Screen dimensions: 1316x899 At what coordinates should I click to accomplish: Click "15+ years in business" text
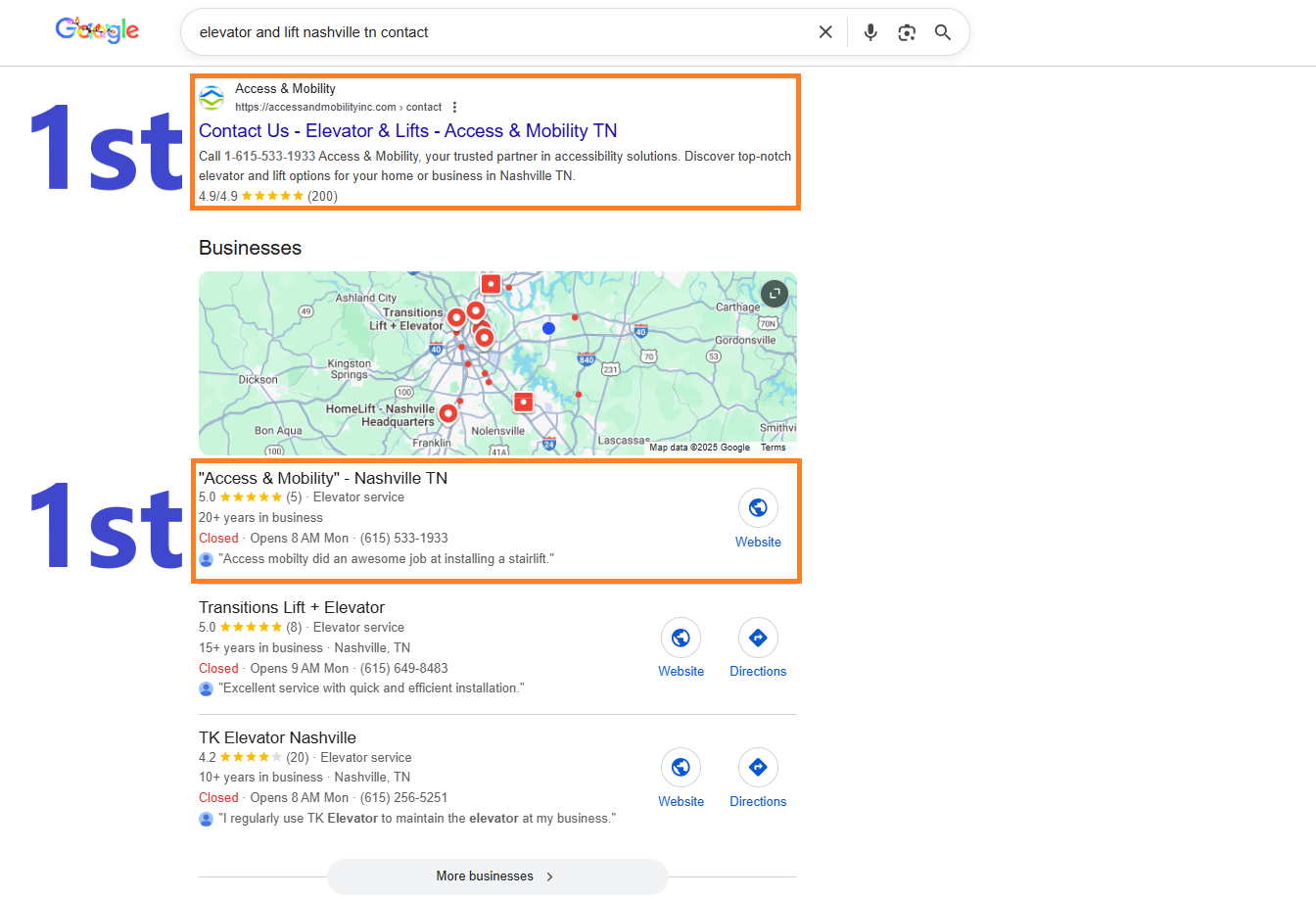(260, 648)
